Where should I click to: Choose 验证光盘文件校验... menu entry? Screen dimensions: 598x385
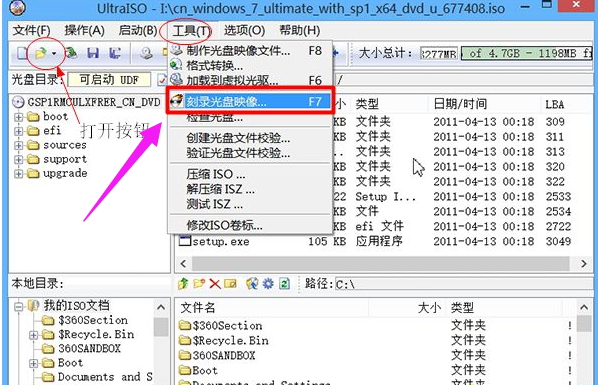pyautogui.click(x=250, y=153)
